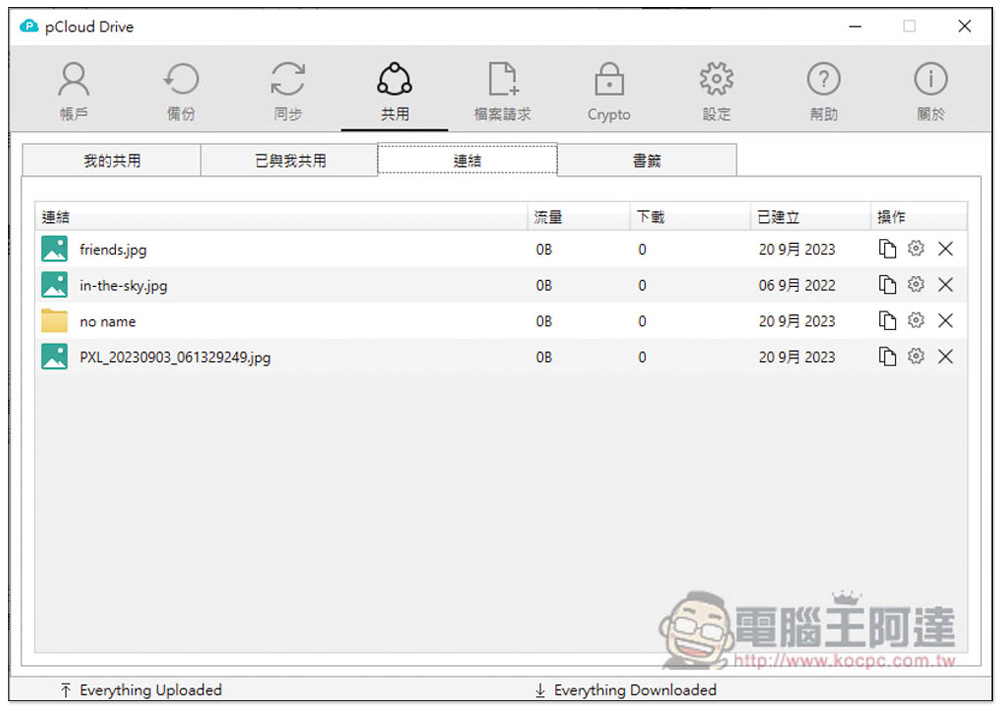Click the 操作 actions column header

point(919,217)
